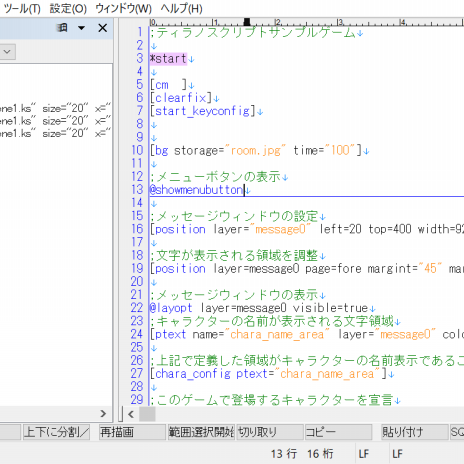The image size is (464, 464).
Task: Open the ヘルプ(H) menu
Action: click(182, 8)
